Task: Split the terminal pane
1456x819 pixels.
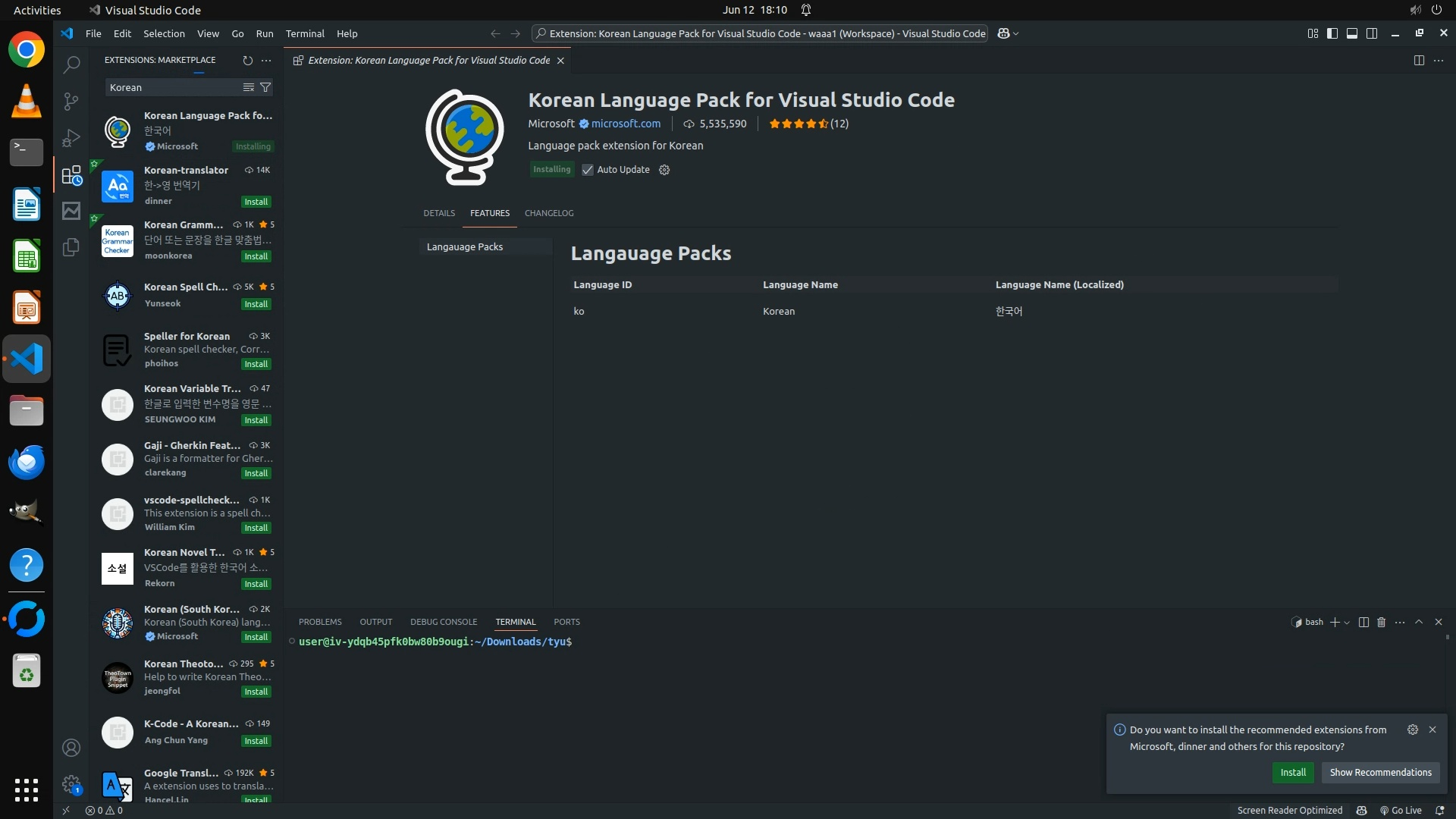Action: (1363, 622)
